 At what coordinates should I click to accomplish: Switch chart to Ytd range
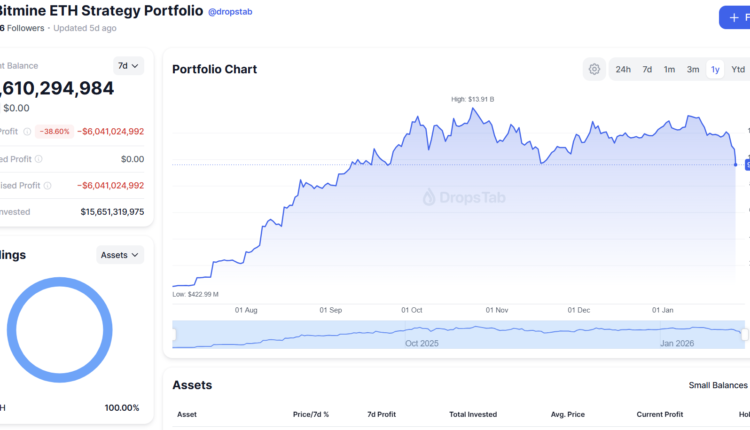(x=738, y=69)
